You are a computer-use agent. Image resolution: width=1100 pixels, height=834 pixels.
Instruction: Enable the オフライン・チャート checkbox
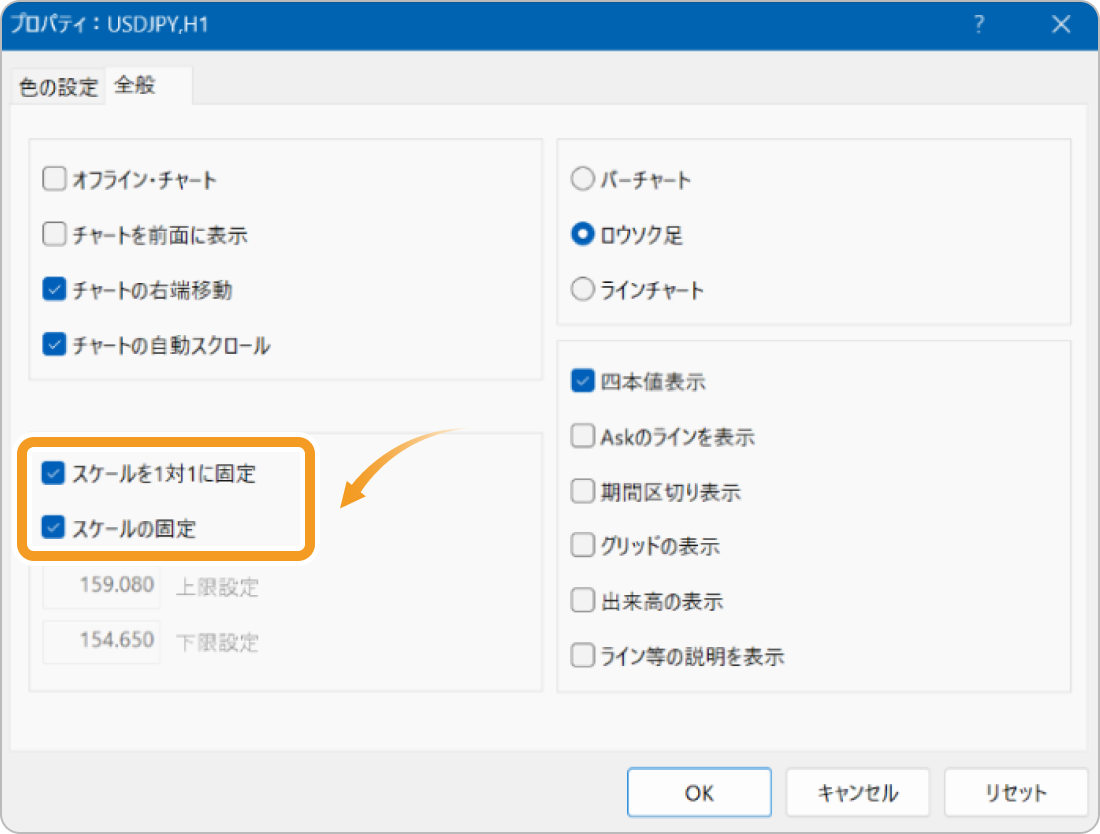54,179
